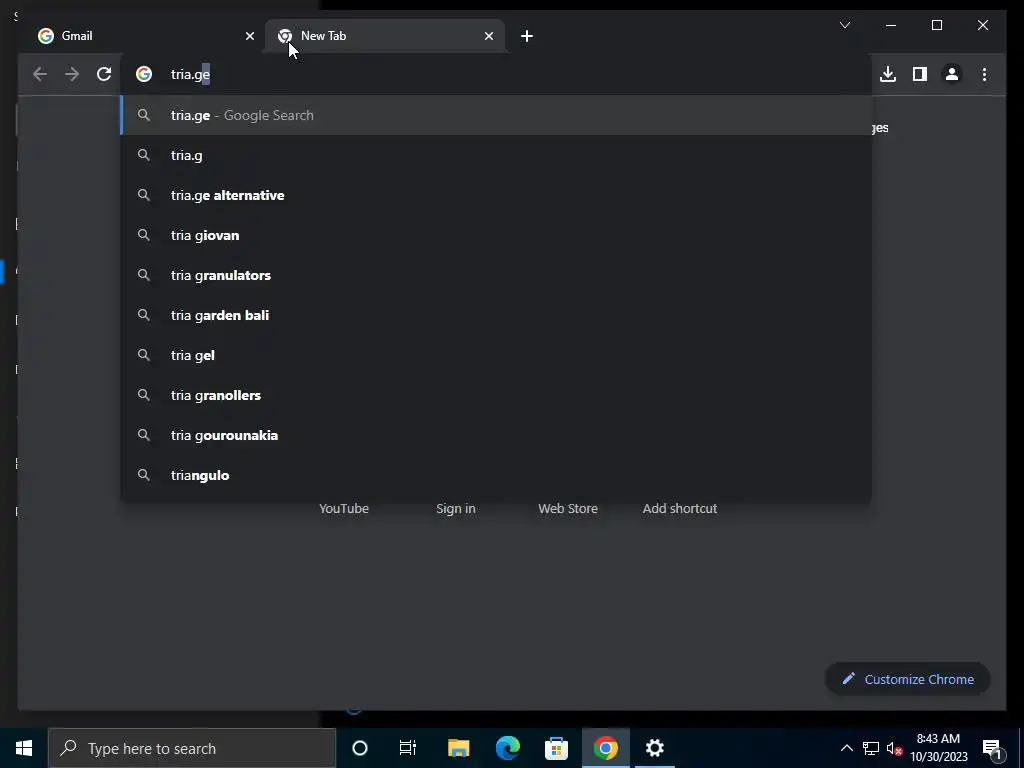Screen dimensions: 1024x768
Task: Select 'tria gourounakia' suggestion
Action: tap(496, 435)
